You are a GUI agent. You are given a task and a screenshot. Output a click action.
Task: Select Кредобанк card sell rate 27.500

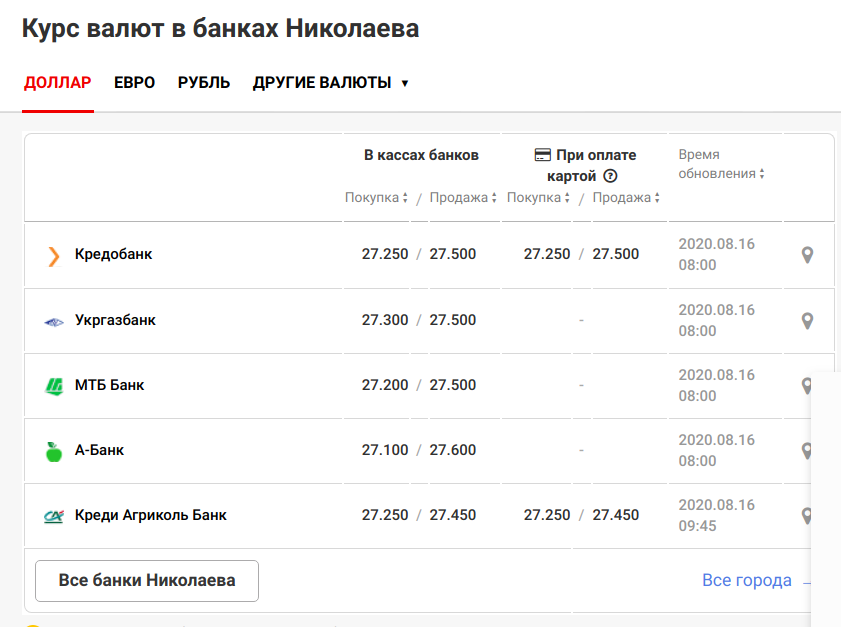pos(615,254)
